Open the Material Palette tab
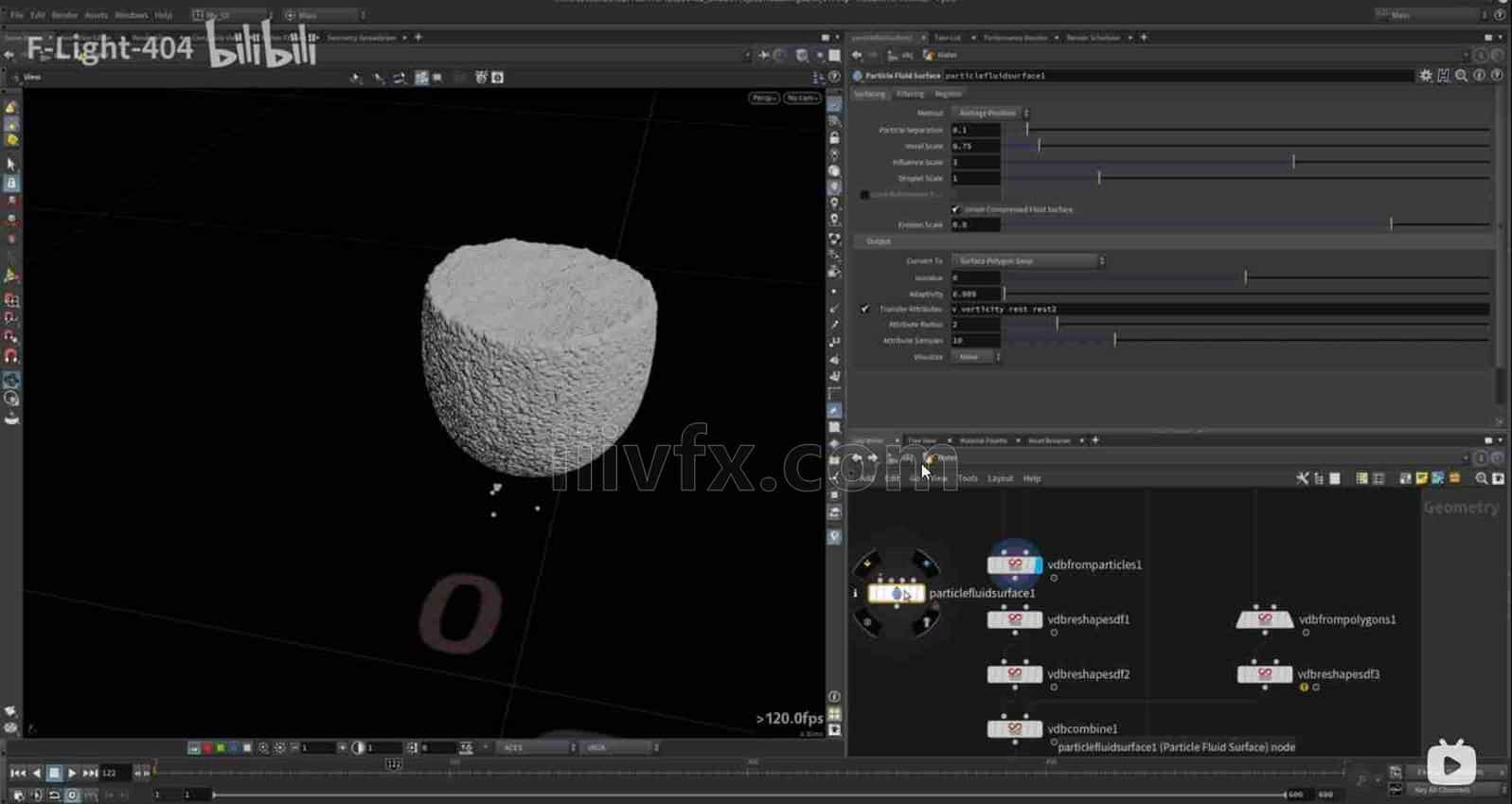1512x804 pixels. pos(984,441)
